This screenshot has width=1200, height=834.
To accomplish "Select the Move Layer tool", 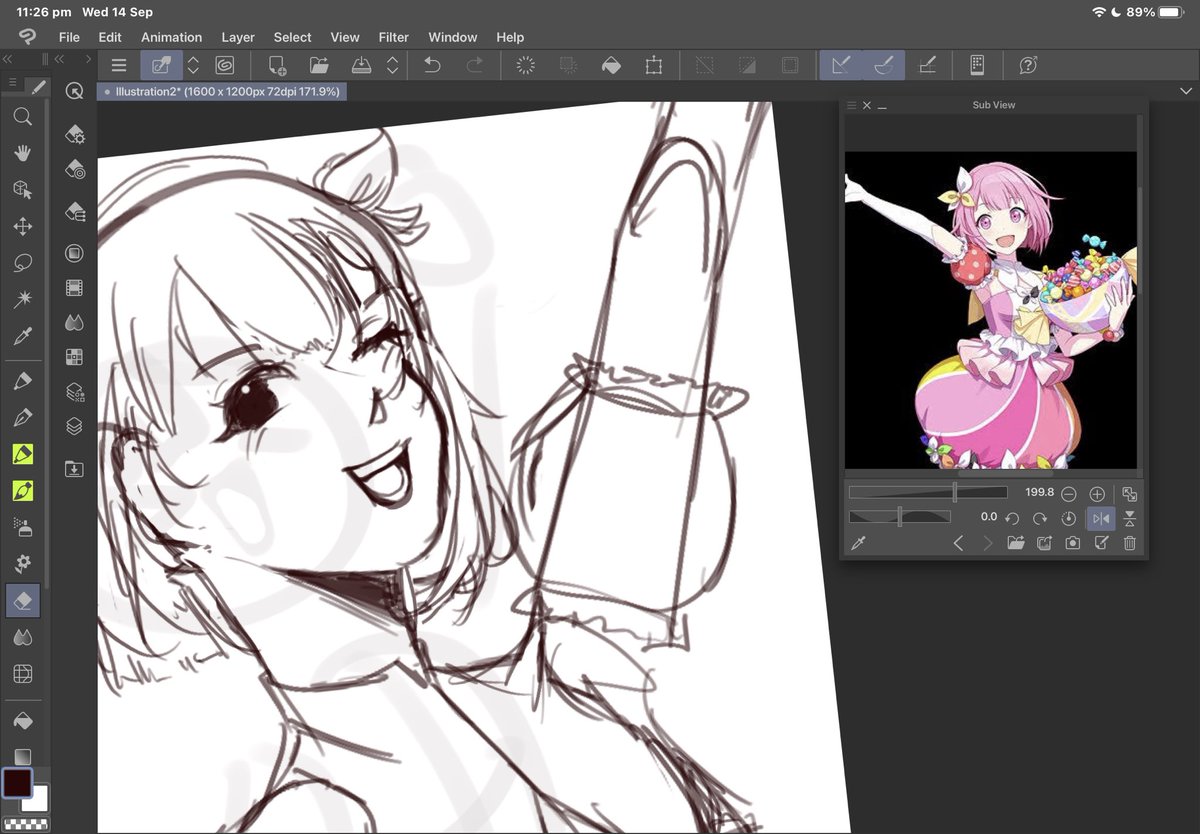I will [x=22, y=227].
